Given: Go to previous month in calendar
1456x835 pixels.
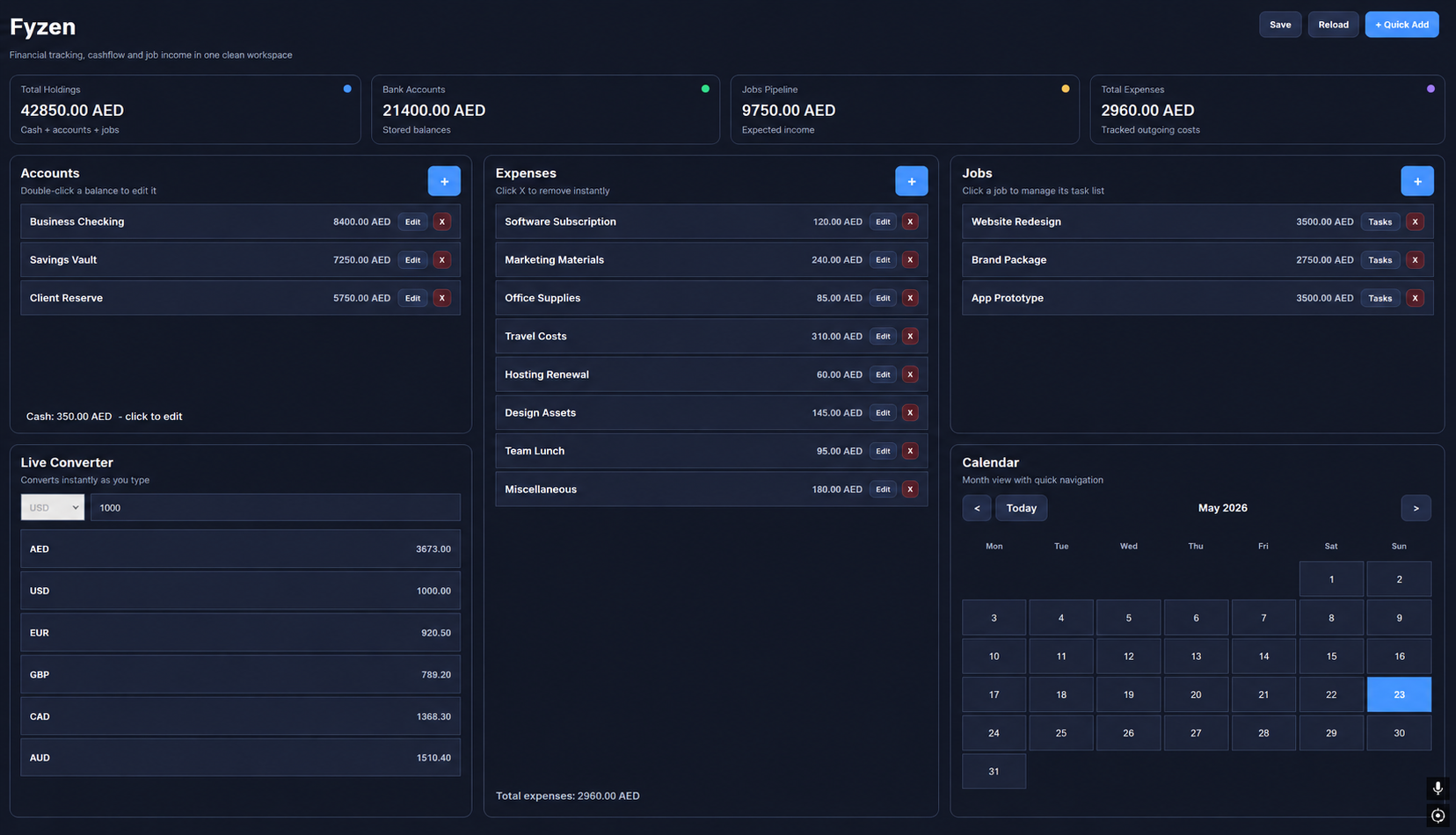Looking at the screenshot, I should (977, 508).
